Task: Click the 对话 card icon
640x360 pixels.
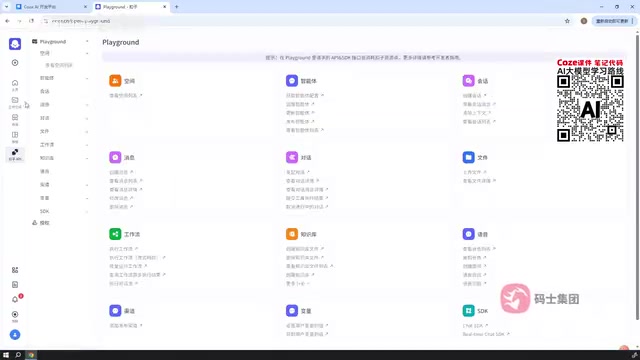Action: pyautogui.click(x=292, y=157)
